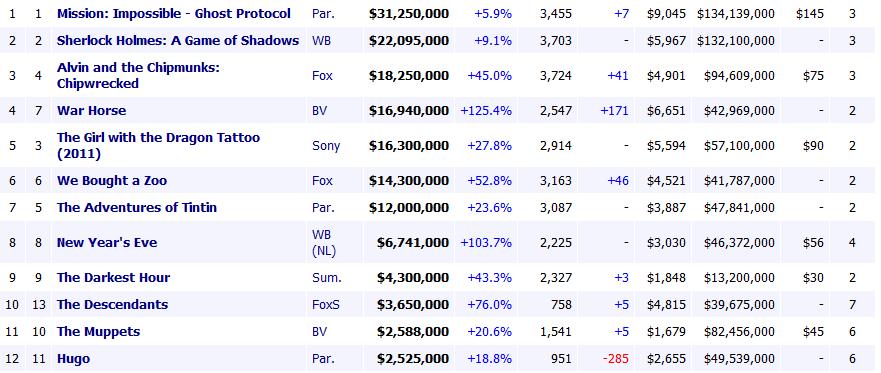Open Sherlock Holmes: A Game of Shadows

[x=178, y=40]
